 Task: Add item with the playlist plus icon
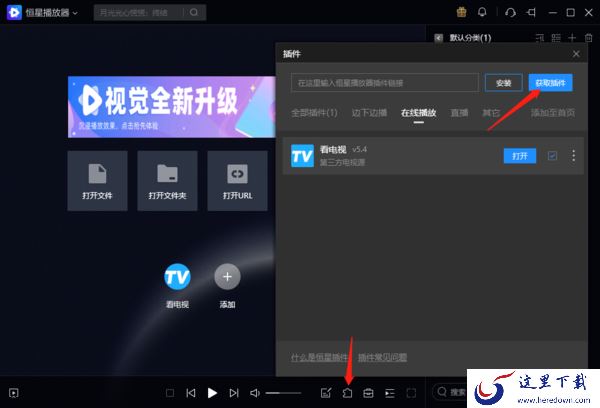click(x=572, y=38)
